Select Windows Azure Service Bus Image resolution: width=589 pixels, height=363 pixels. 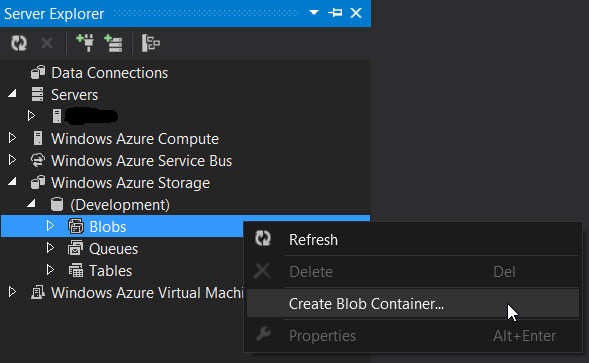(142, 161)
